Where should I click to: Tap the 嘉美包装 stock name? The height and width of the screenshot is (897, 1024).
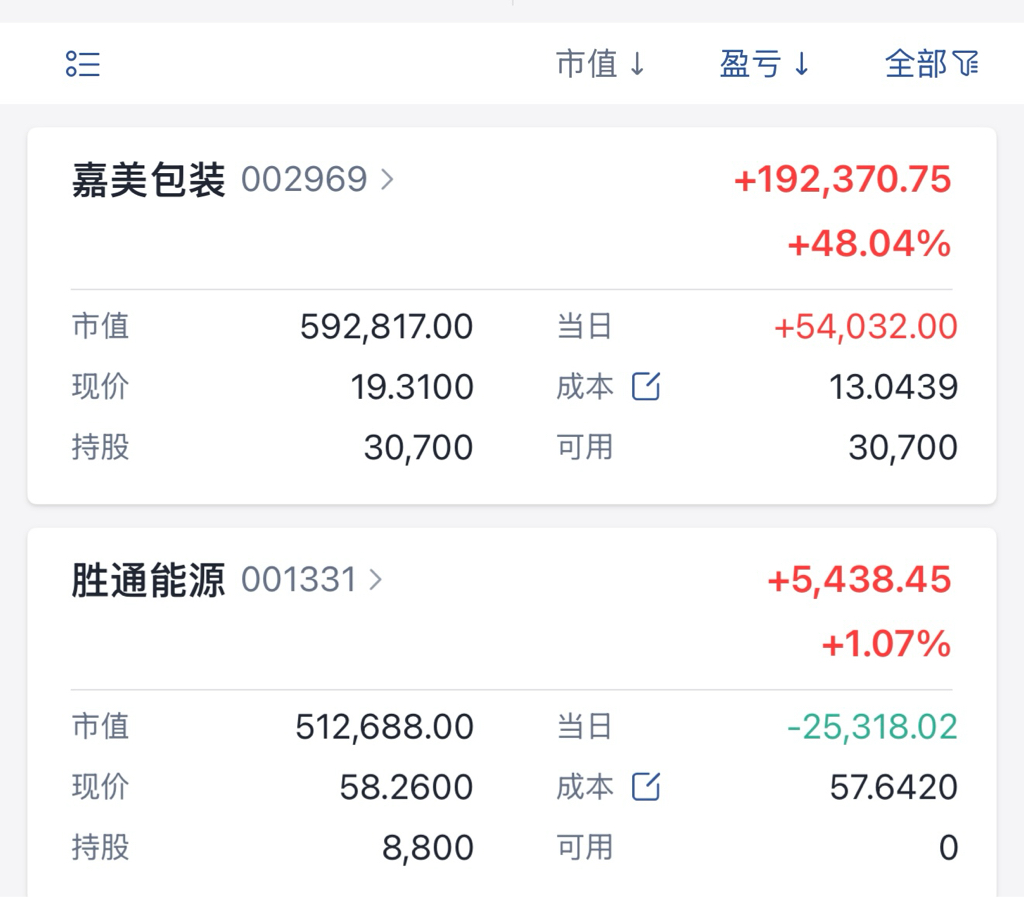coord(149,180)
